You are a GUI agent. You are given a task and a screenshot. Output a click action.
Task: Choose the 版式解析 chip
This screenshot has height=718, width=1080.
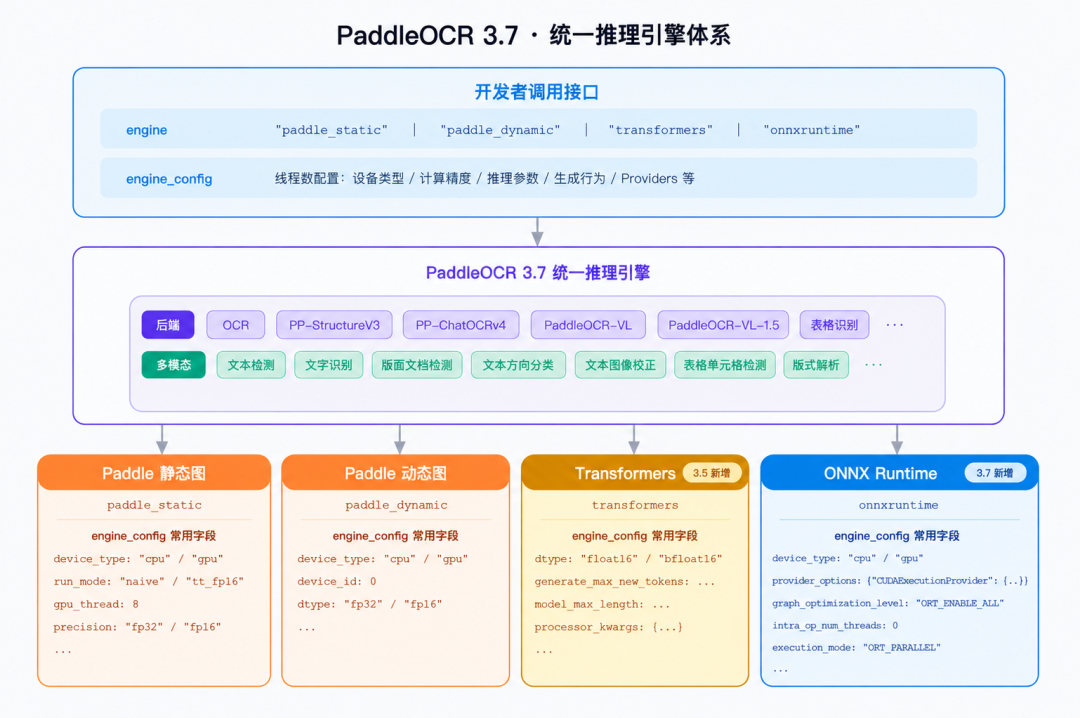816,365
